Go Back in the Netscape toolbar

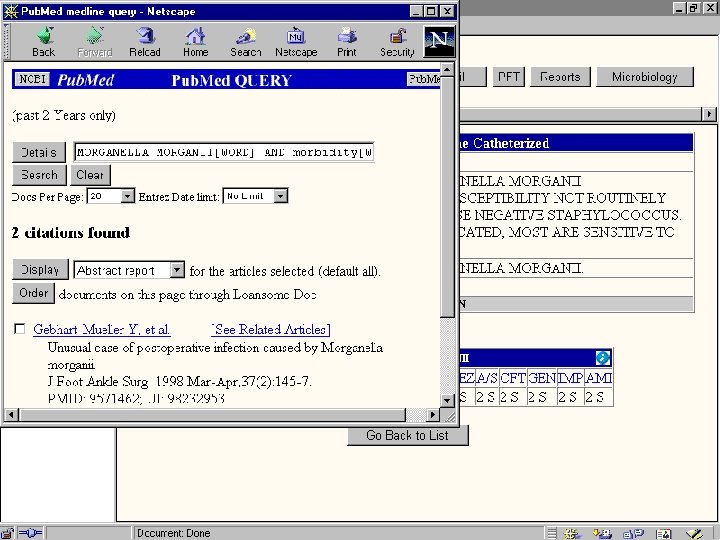(x=44, y=42)
